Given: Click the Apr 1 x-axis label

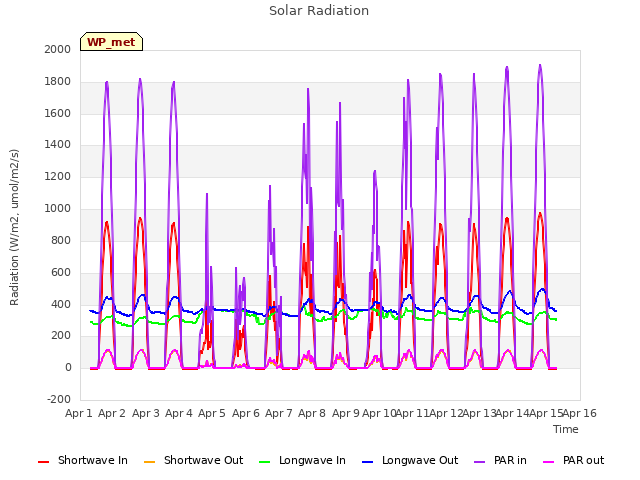Looking at the screenshot, I should click(x=78, y=413).
